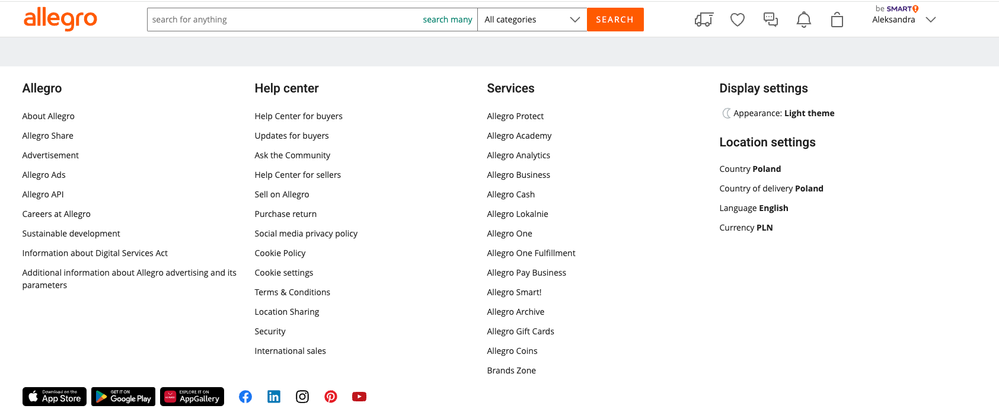The image size is (999, 412).
Task: Open Security link
Action: (270, 331)
